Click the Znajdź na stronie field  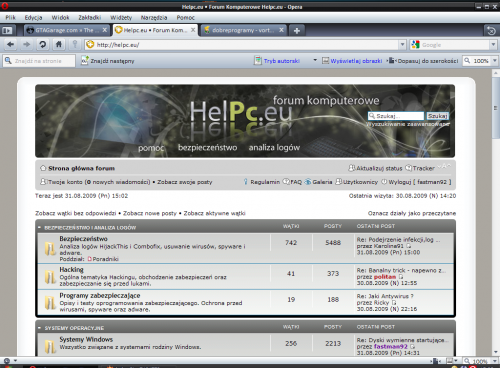pyautogui.click(x=39, y=61)
